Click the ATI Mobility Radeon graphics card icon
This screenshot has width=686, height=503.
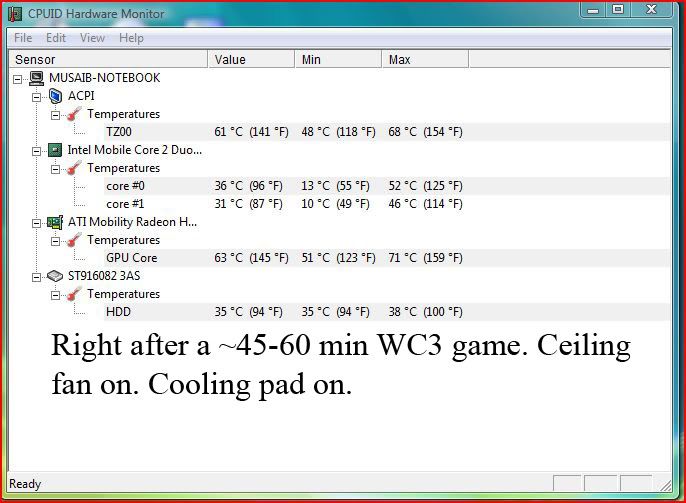coord(55,222)
